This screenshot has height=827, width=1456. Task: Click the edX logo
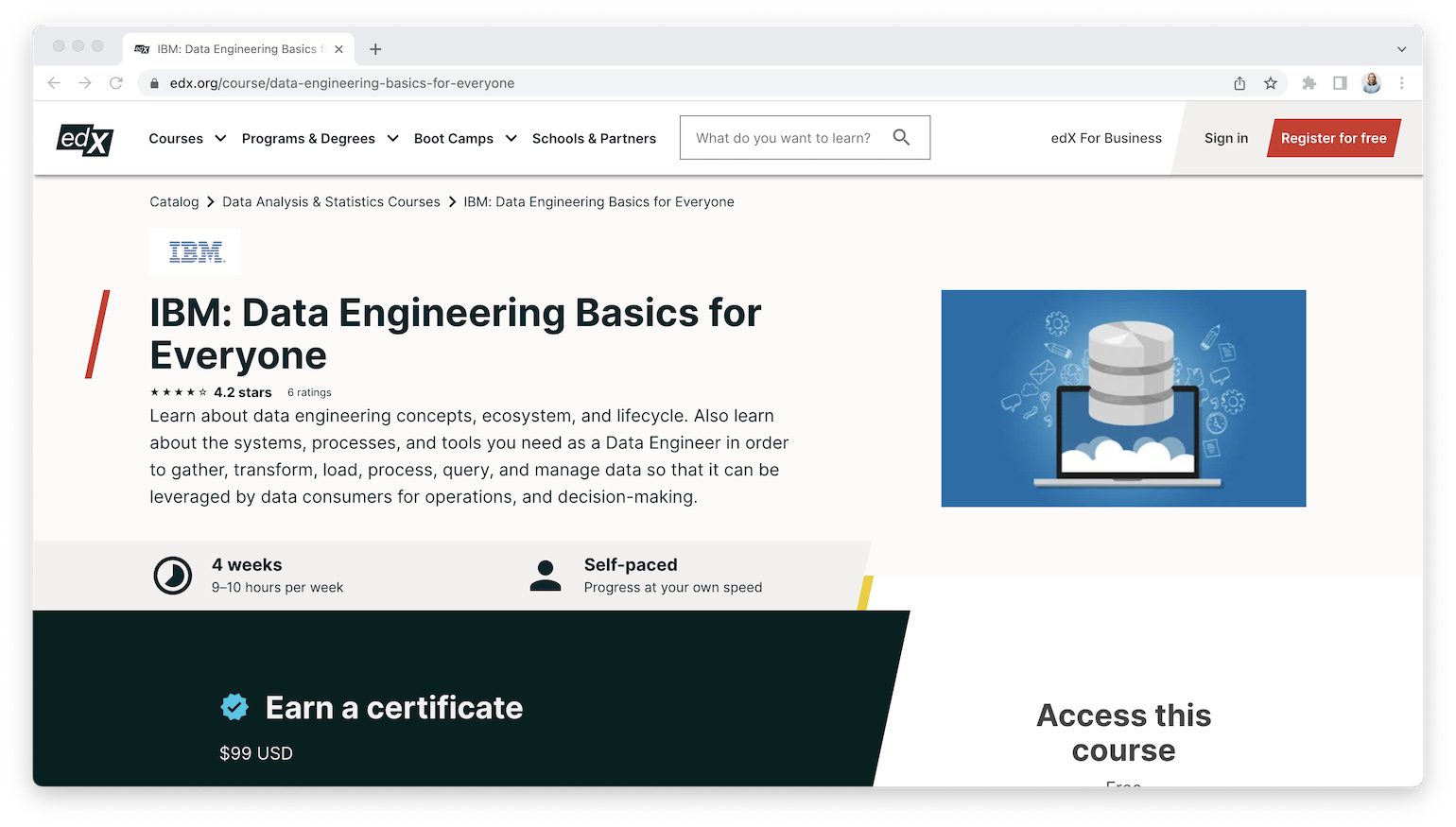point(84,139)
